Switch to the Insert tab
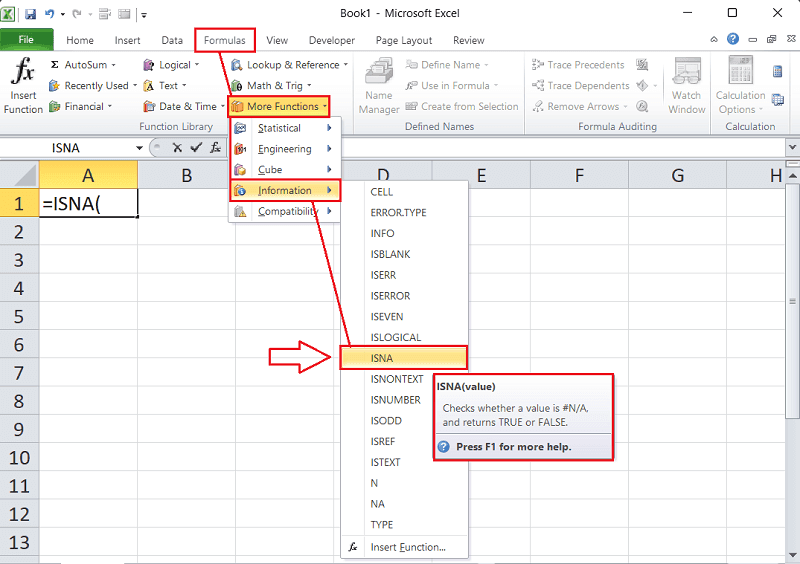Image resolution: width=800 pixels, height=564 pixels. tap(127, 40)
